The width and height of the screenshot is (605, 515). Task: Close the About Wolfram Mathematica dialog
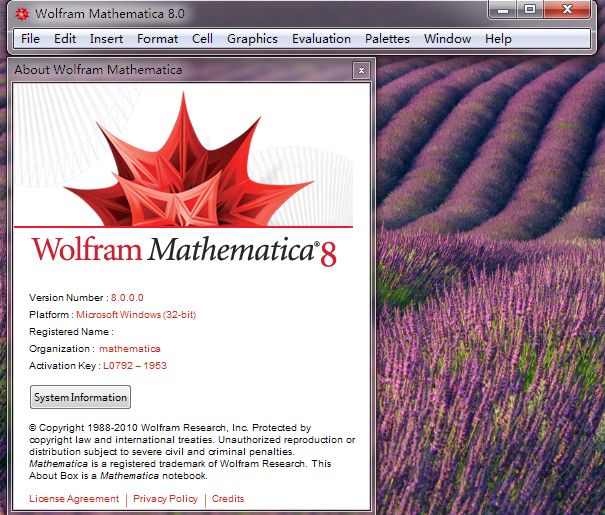[x=361, y=70]
